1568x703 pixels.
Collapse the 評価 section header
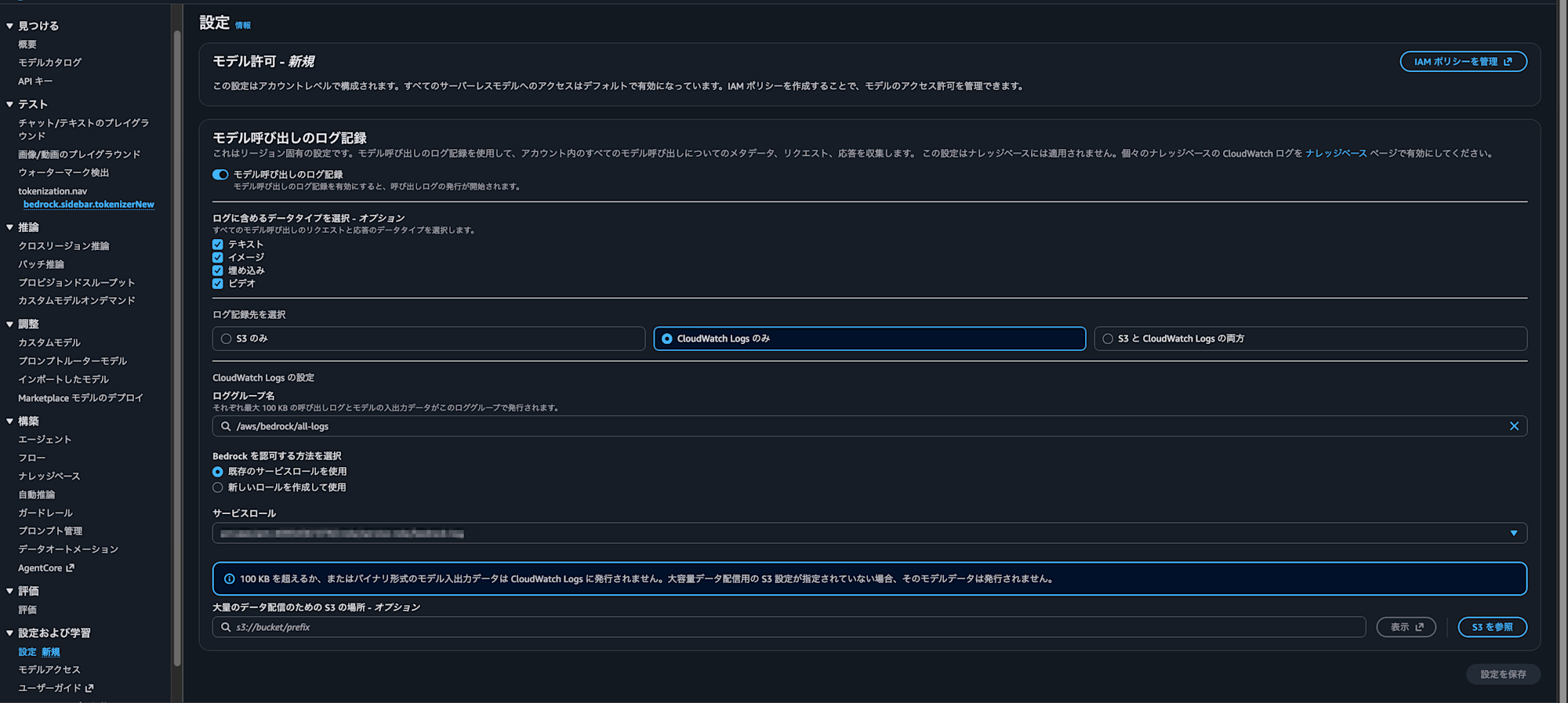click(x=9, y=591)
